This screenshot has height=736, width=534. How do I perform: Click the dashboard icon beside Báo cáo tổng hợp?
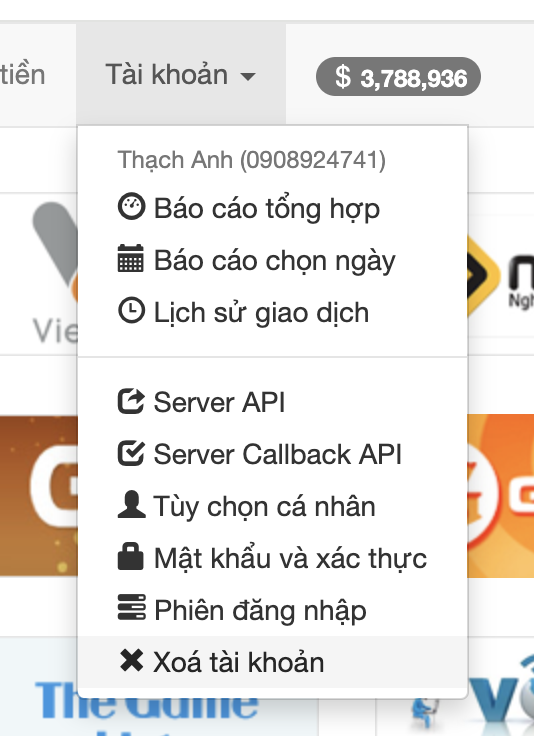click(131, 207)
